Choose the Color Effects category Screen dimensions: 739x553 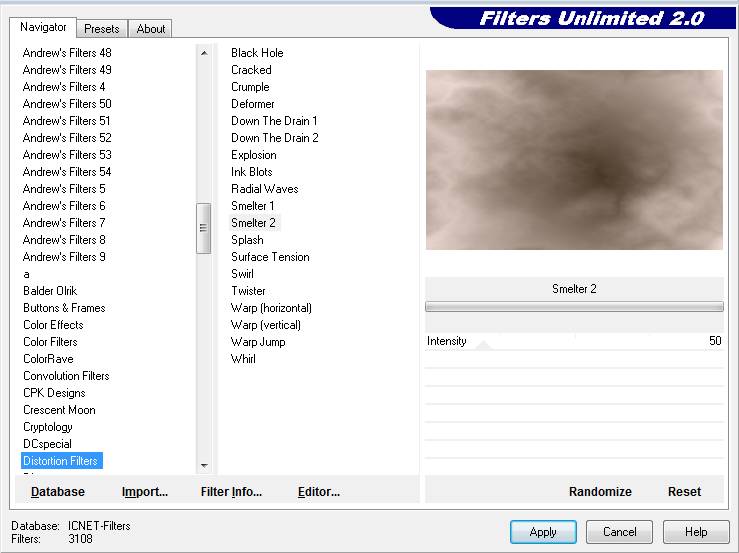pyautogui.click(x=53, y=325)
